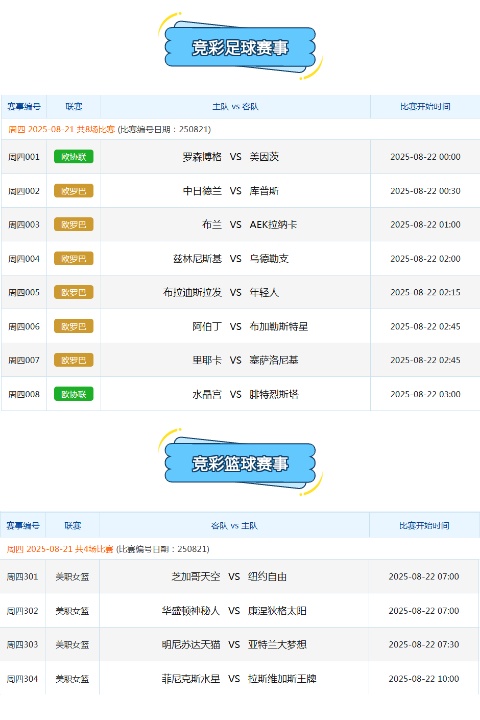Click the 欧罗巴 badge in row 周四002
Screen dimensions: 480x720
73,191
